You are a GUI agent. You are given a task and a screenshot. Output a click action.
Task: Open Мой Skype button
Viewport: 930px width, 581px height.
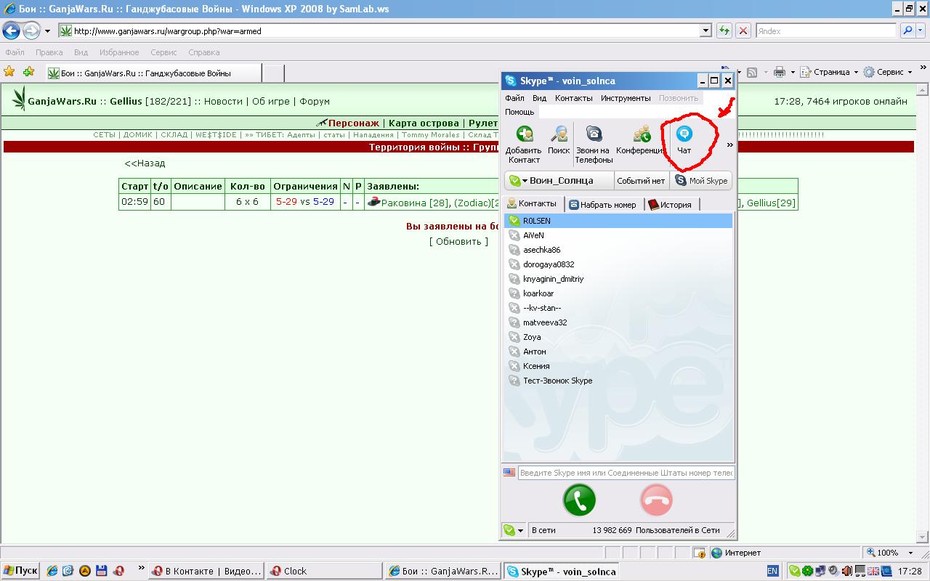701,181
